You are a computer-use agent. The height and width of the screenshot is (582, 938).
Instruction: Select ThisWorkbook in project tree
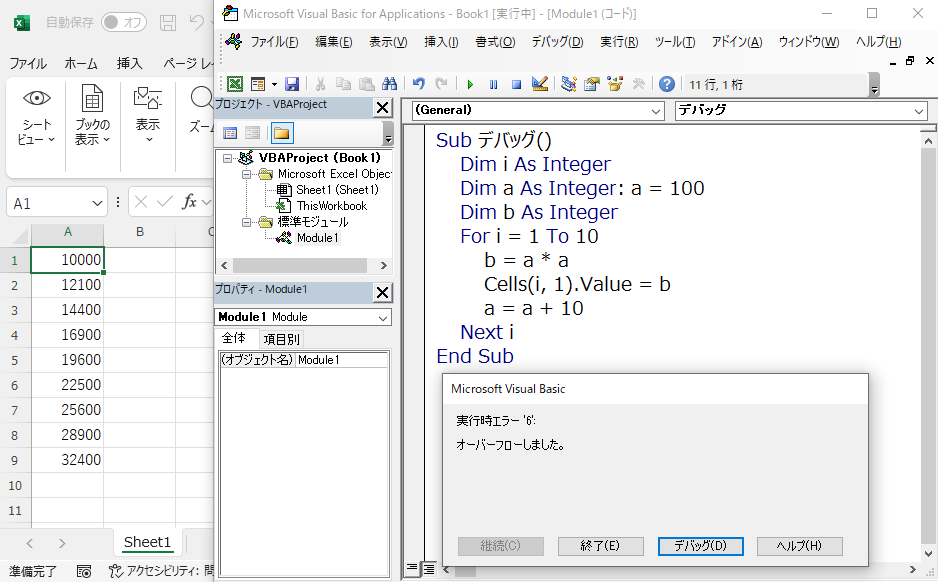[331, 206]
